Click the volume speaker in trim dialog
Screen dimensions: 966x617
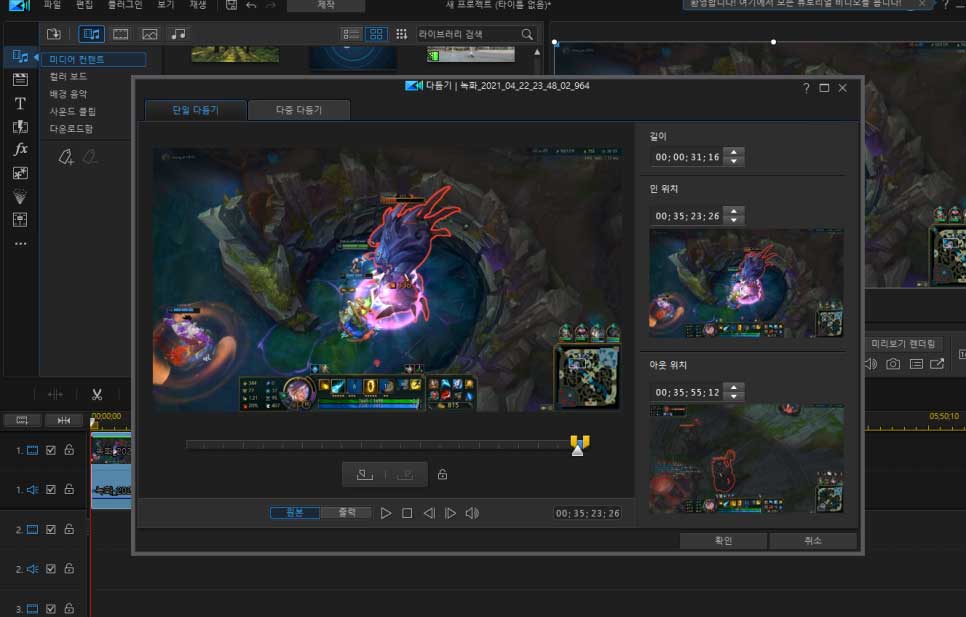coord(472,513)
